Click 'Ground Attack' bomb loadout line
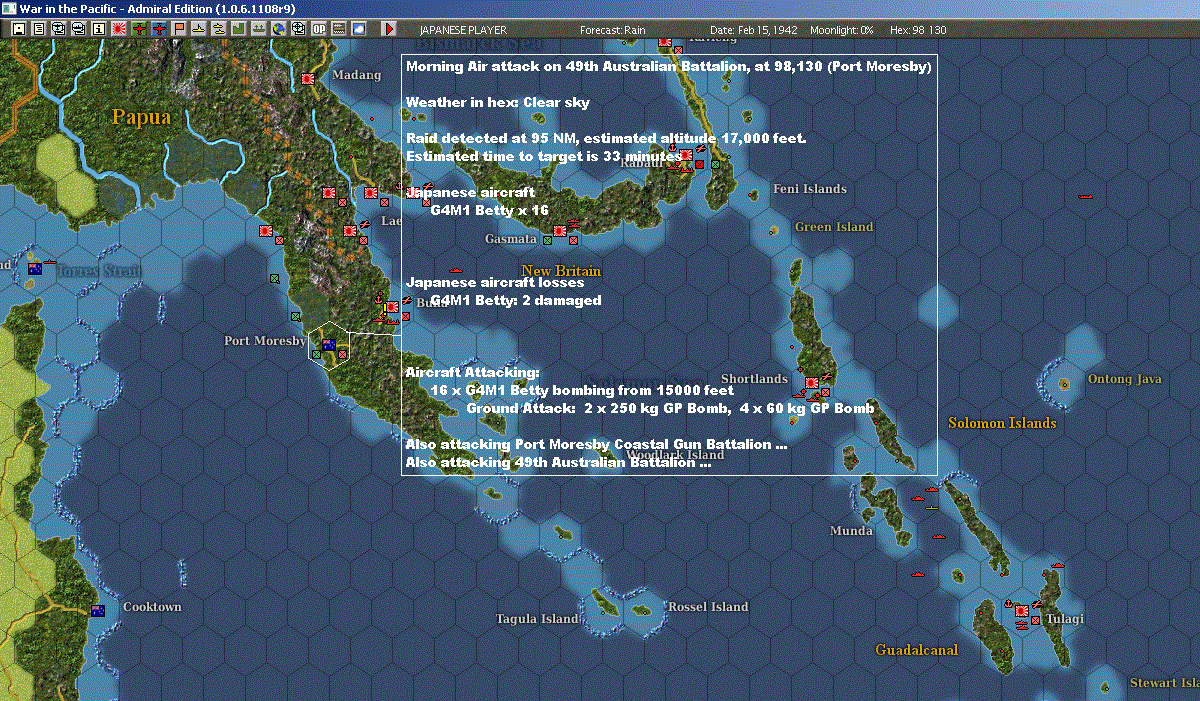This screenshot has width=1200, height=701. click(670, 408)
